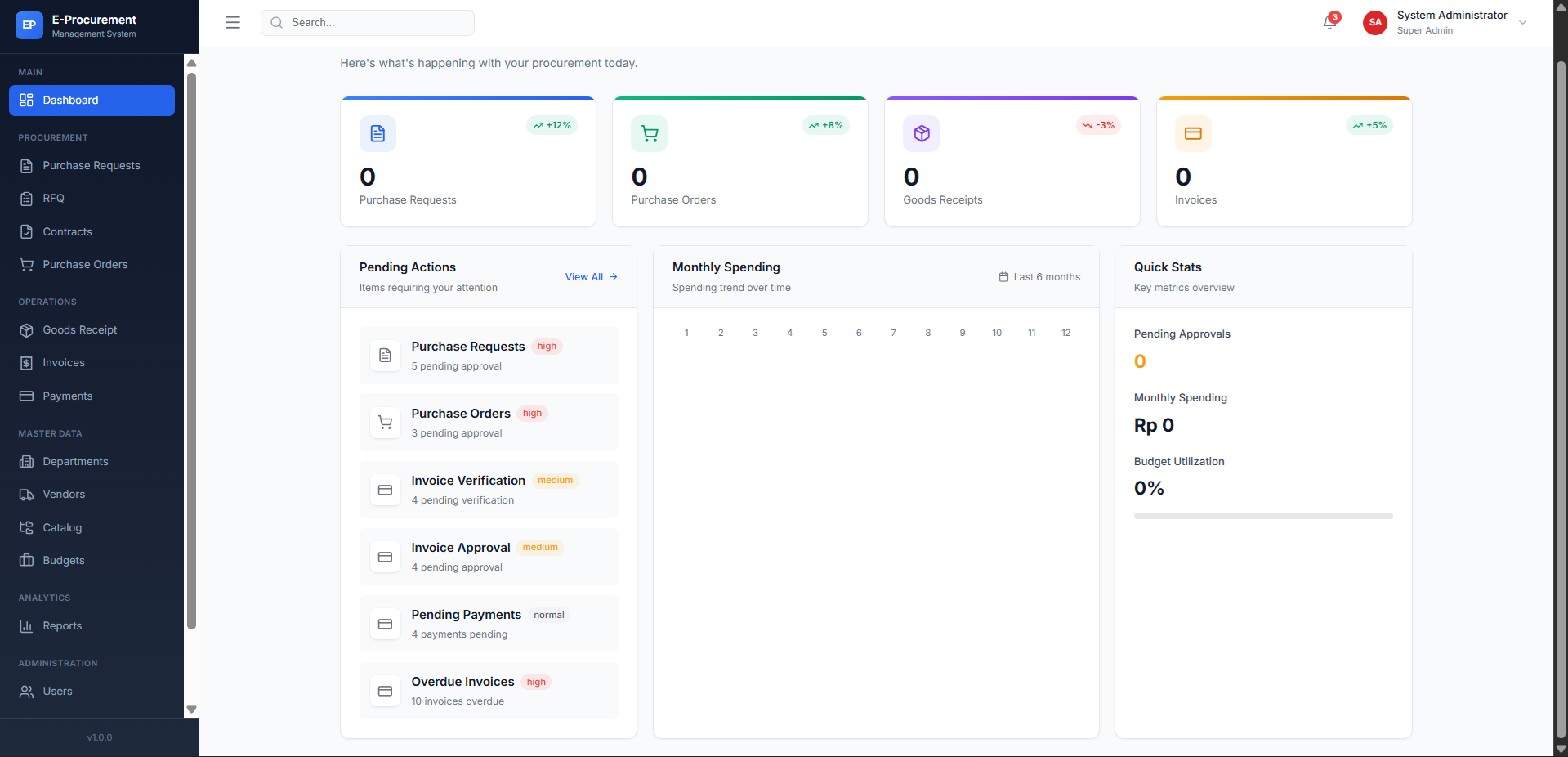1568x757 pixels.
Task: Navigate to Goods Receipt
Action: pyautogui.click(x=79, y=329)
